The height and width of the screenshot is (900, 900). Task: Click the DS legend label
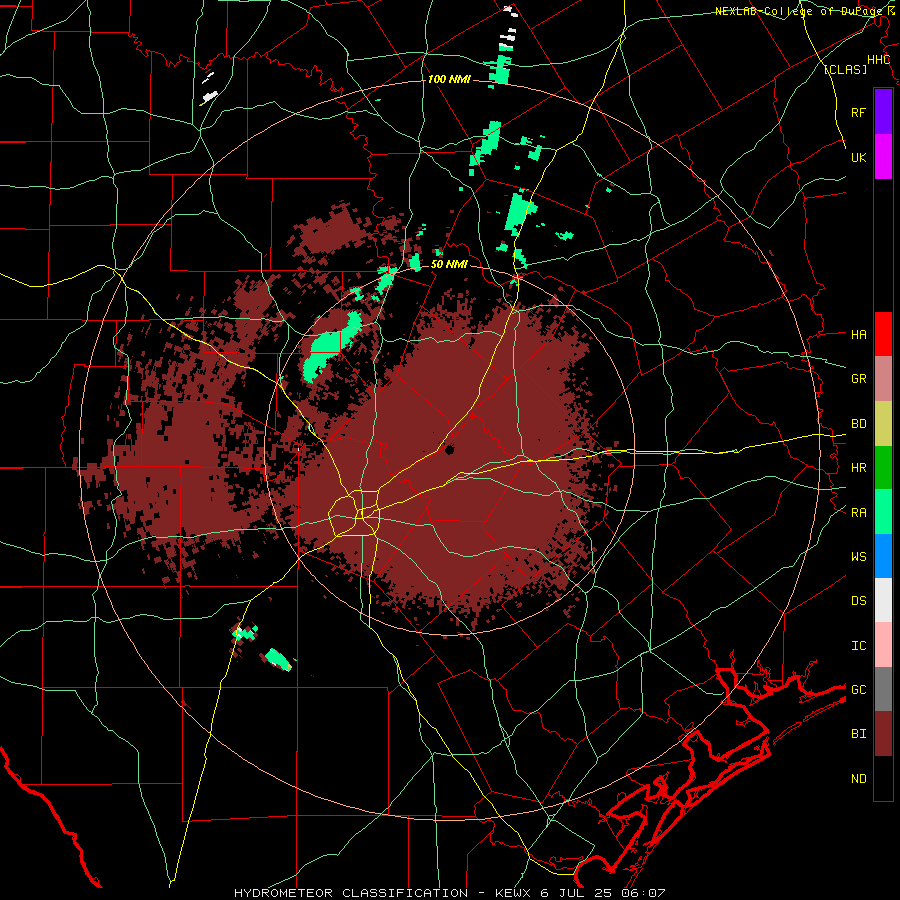(x=858, y=601)
